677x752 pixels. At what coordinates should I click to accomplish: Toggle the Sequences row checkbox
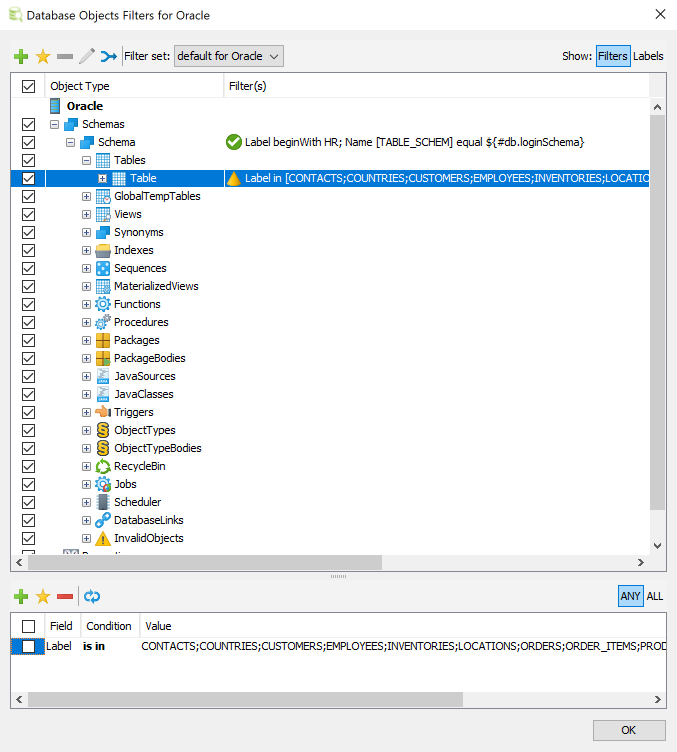[x=28, y=268]
